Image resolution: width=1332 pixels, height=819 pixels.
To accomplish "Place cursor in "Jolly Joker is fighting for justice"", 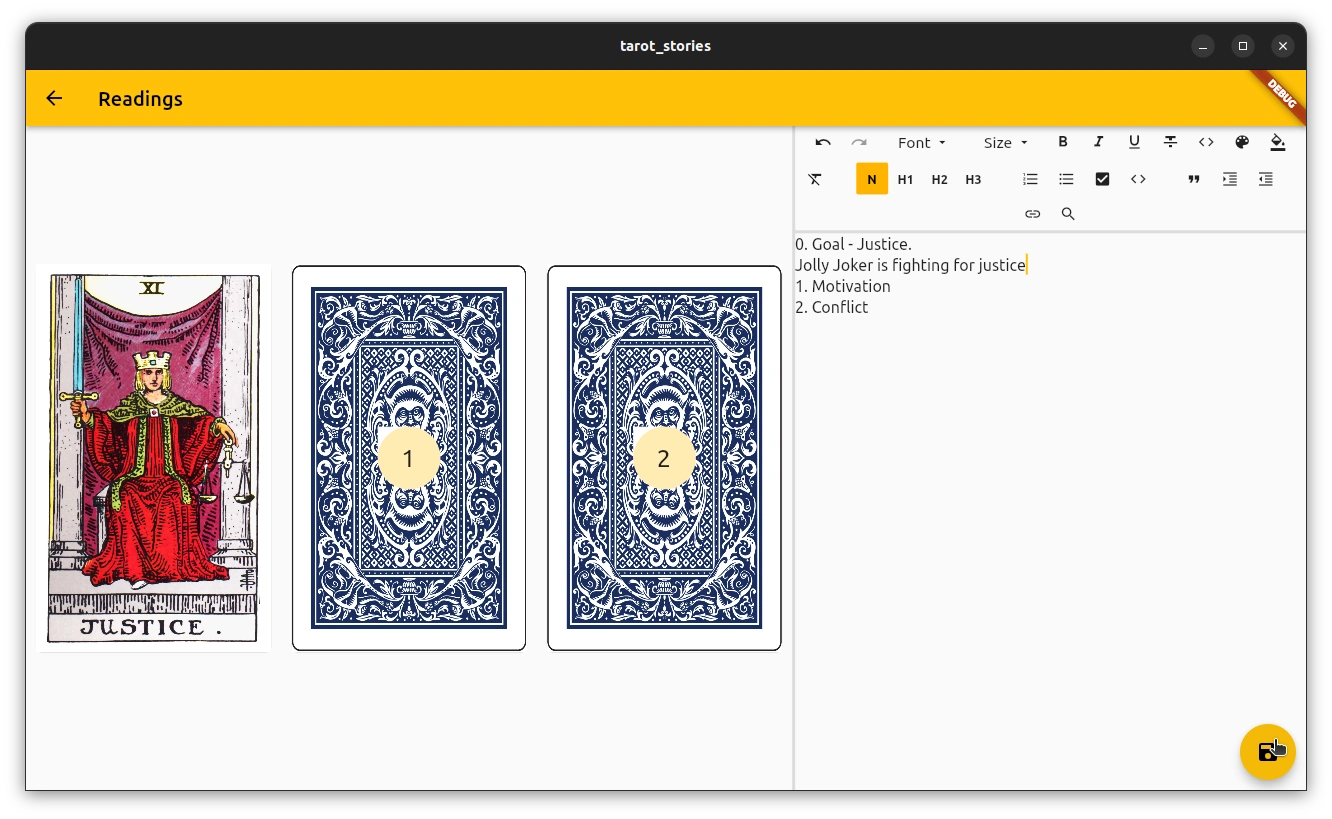I will click(x=910, y=265).
